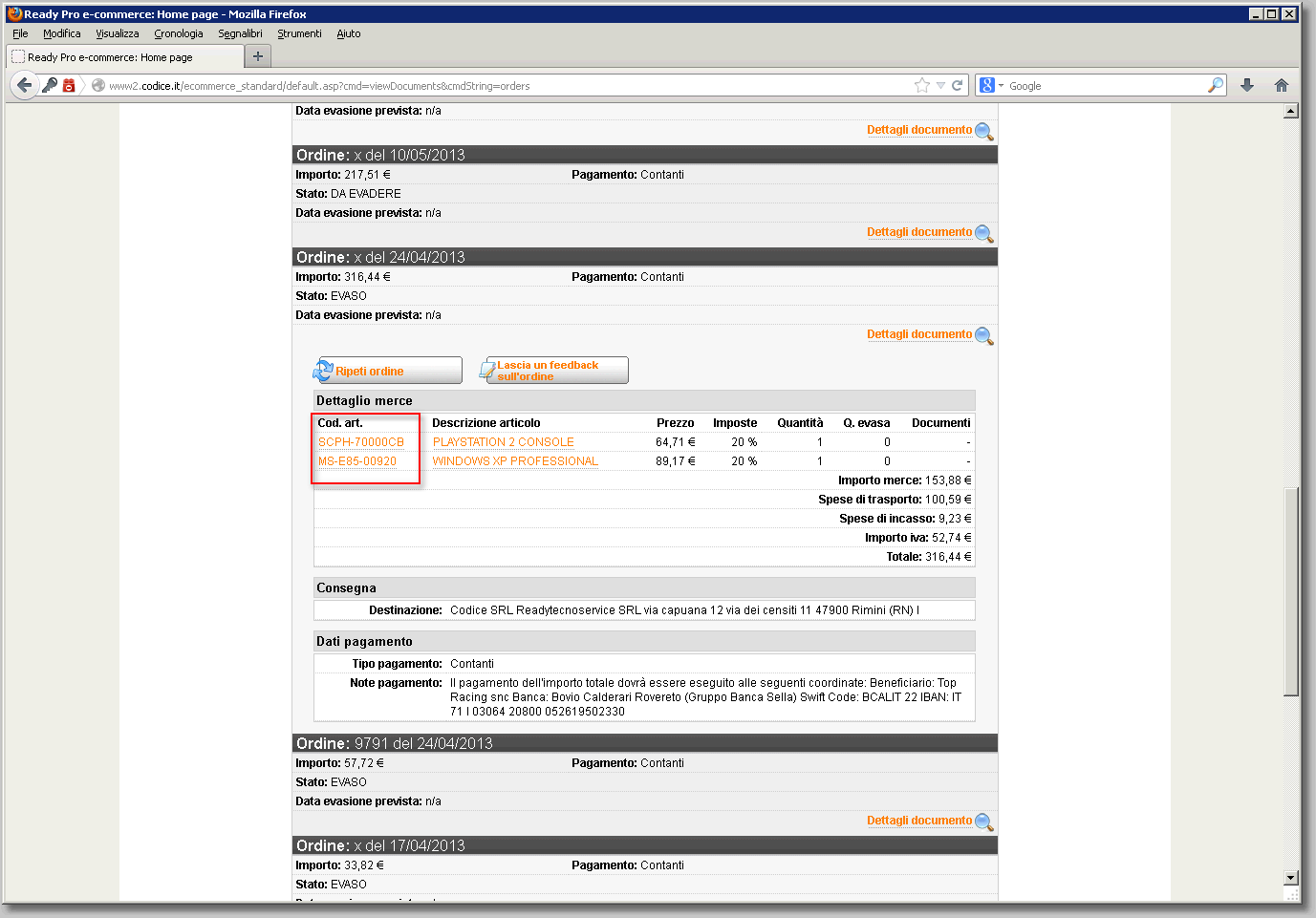
Task: Click the scrollbar up arrow
Action: [1291, 111]
